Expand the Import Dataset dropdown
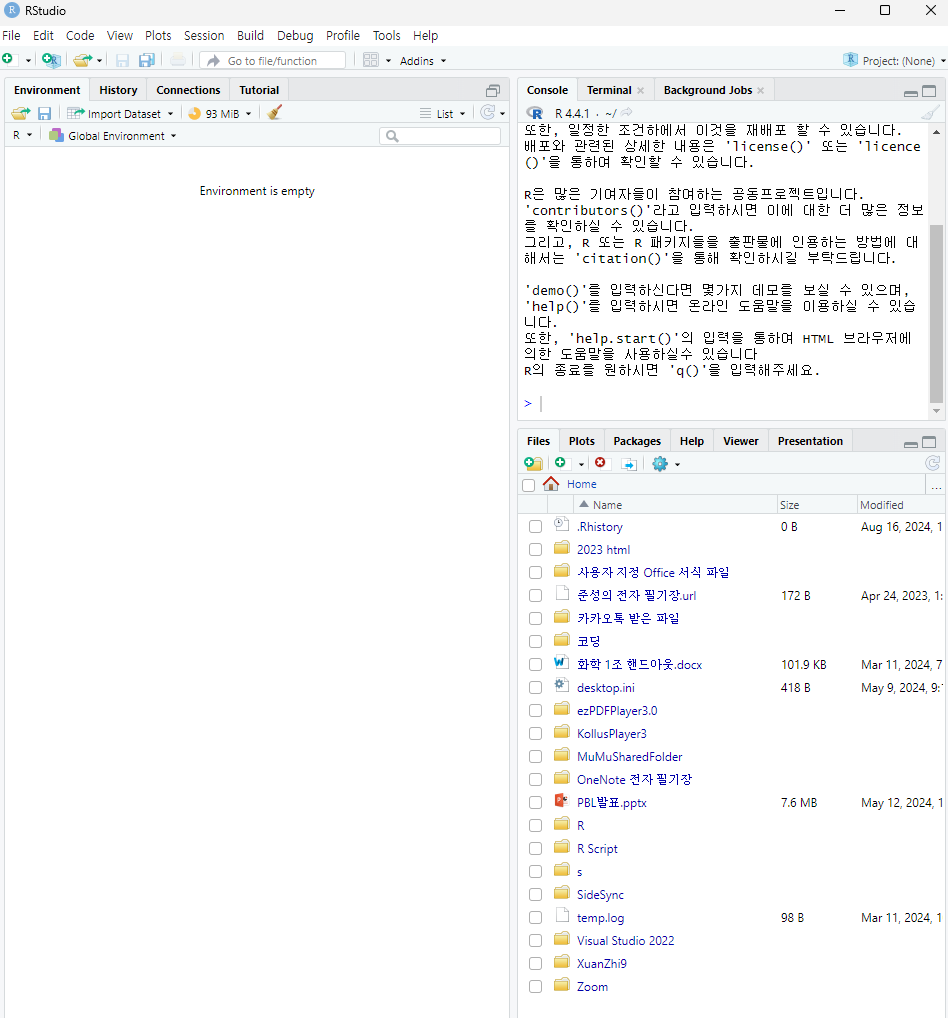This screenshot has height=1018, width=948. pos(120,114)
